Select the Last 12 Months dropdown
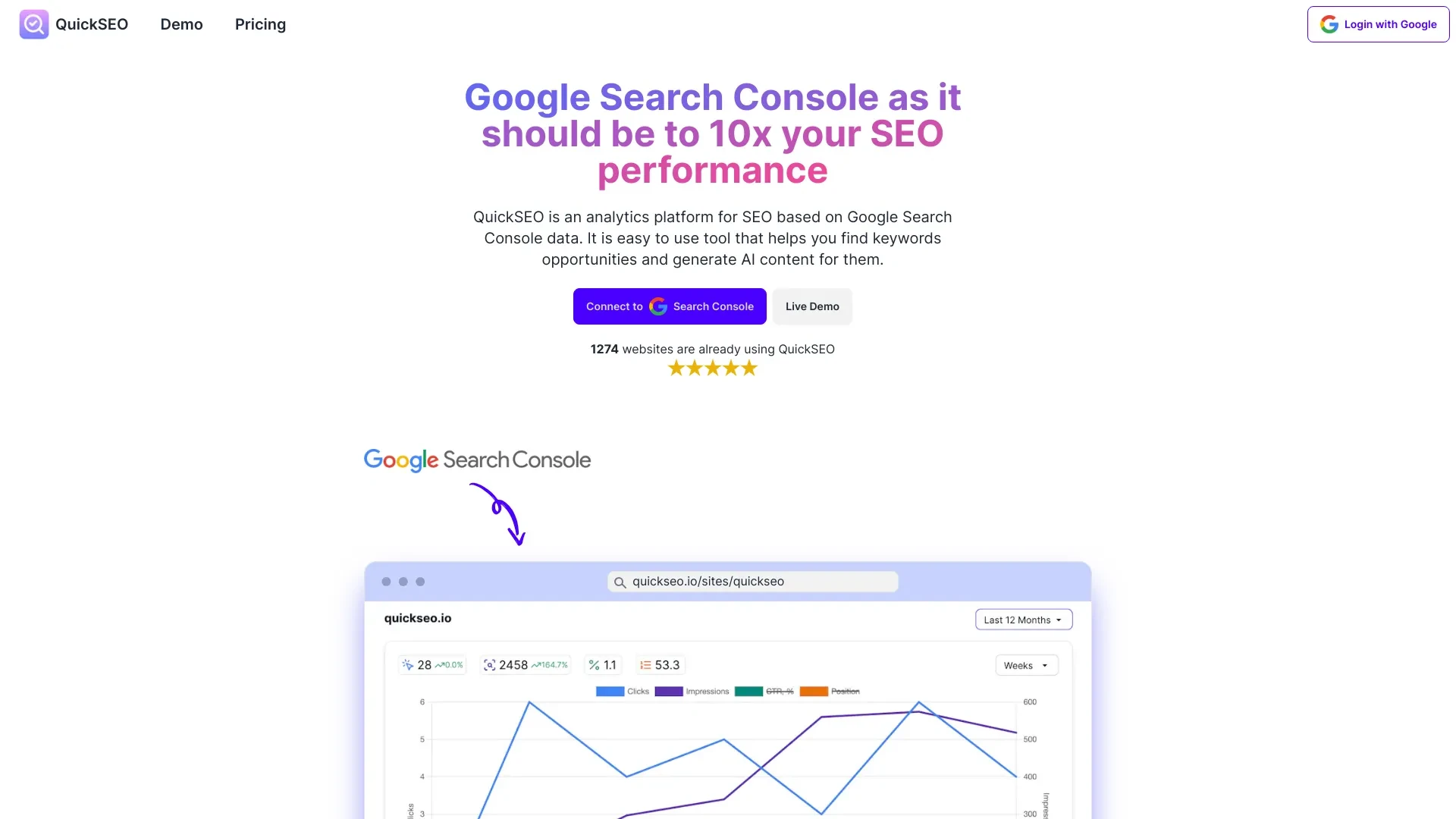Viewport: 1456px width, 819px height. point(1022,620)
